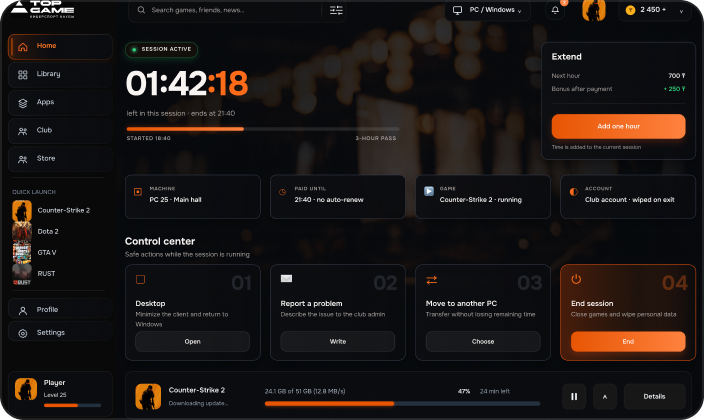Open Apps section in sidebar

pyautogui.click(x=60, y=103)
